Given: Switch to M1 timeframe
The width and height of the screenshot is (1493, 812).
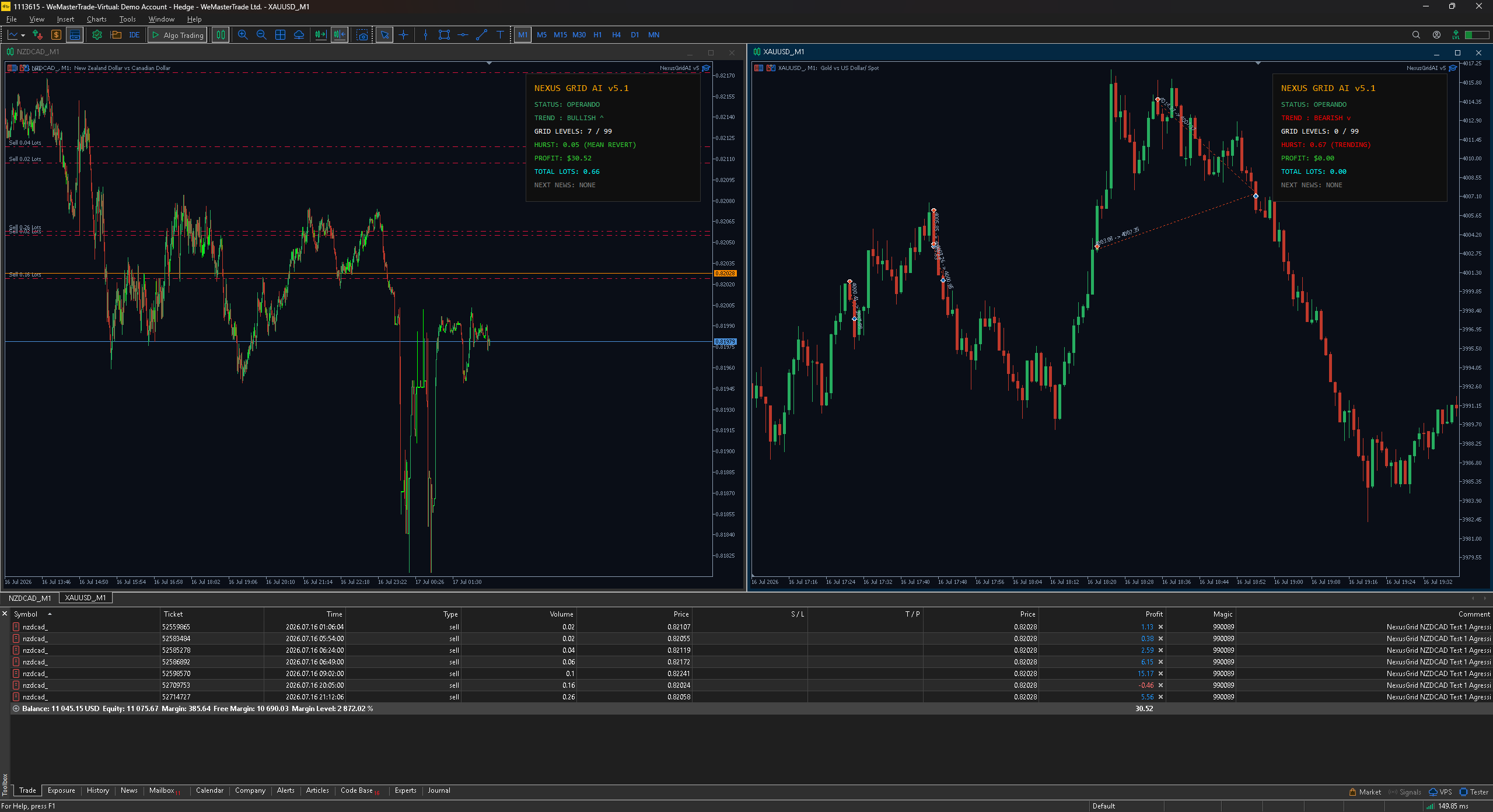Looking at the screenshot, I should (523, 35).
